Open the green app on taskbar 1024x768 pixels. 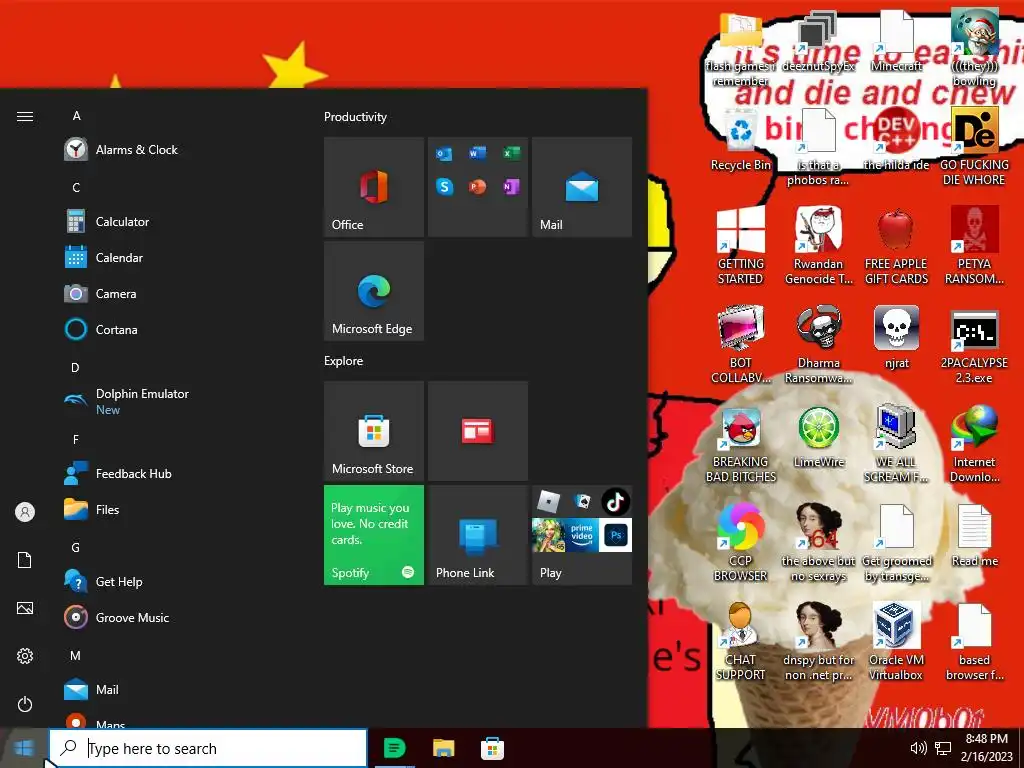click(394, 748)
